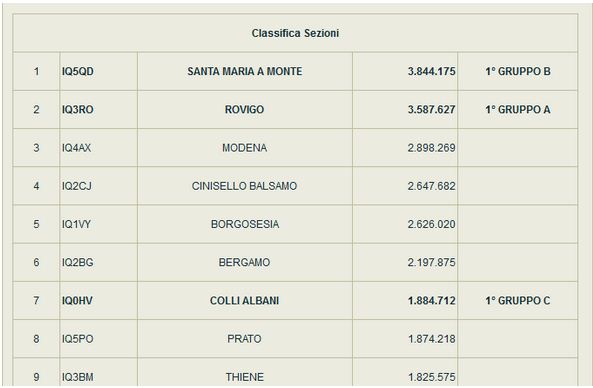The width and height of the screenshot is (593, 388).
Task: Select the CINISELLO BALSAMO cell
Action: [x=245, y=186]
